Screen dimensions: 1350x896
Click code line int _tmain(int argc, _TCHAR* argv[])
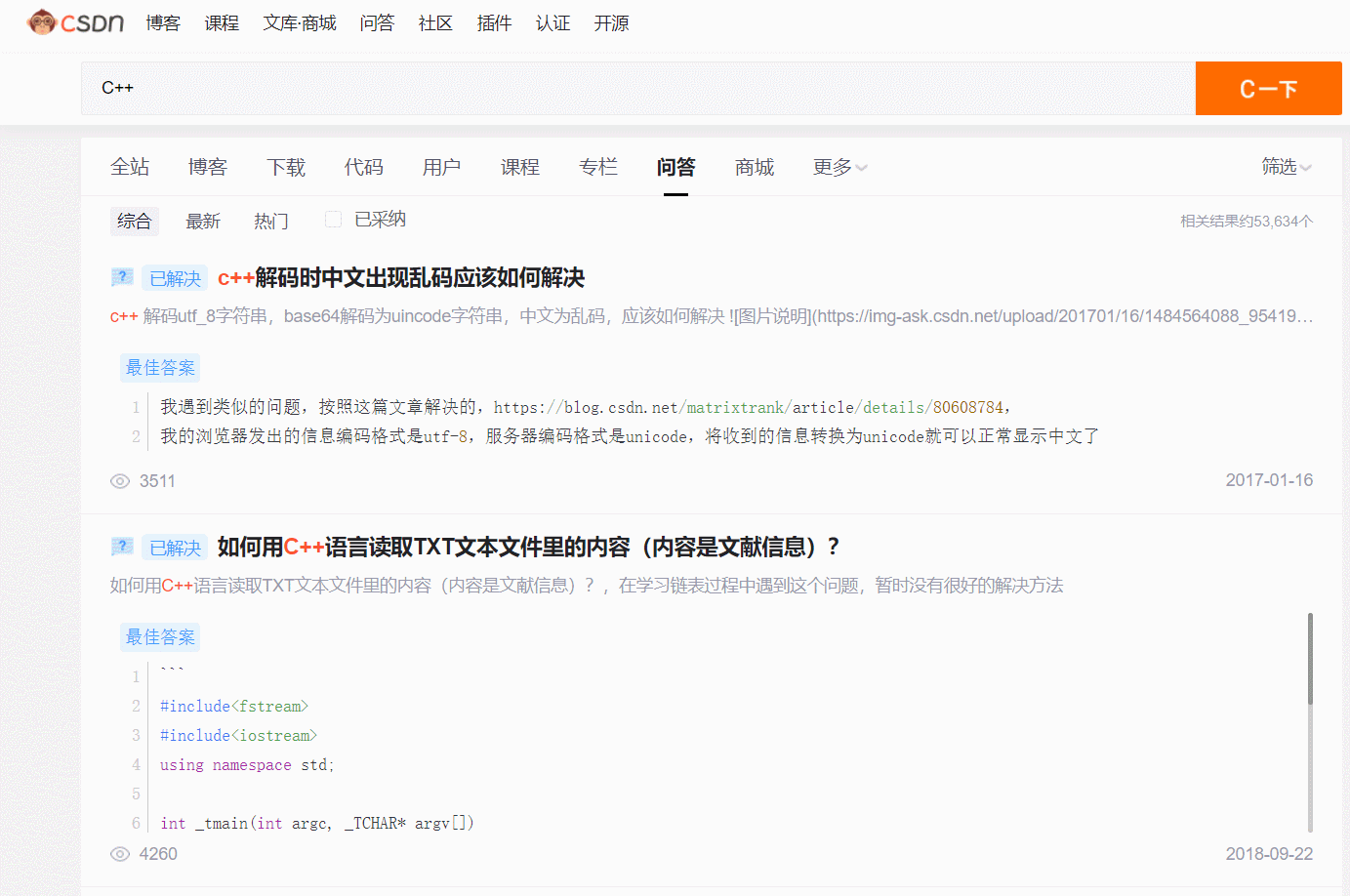point(317,823)
